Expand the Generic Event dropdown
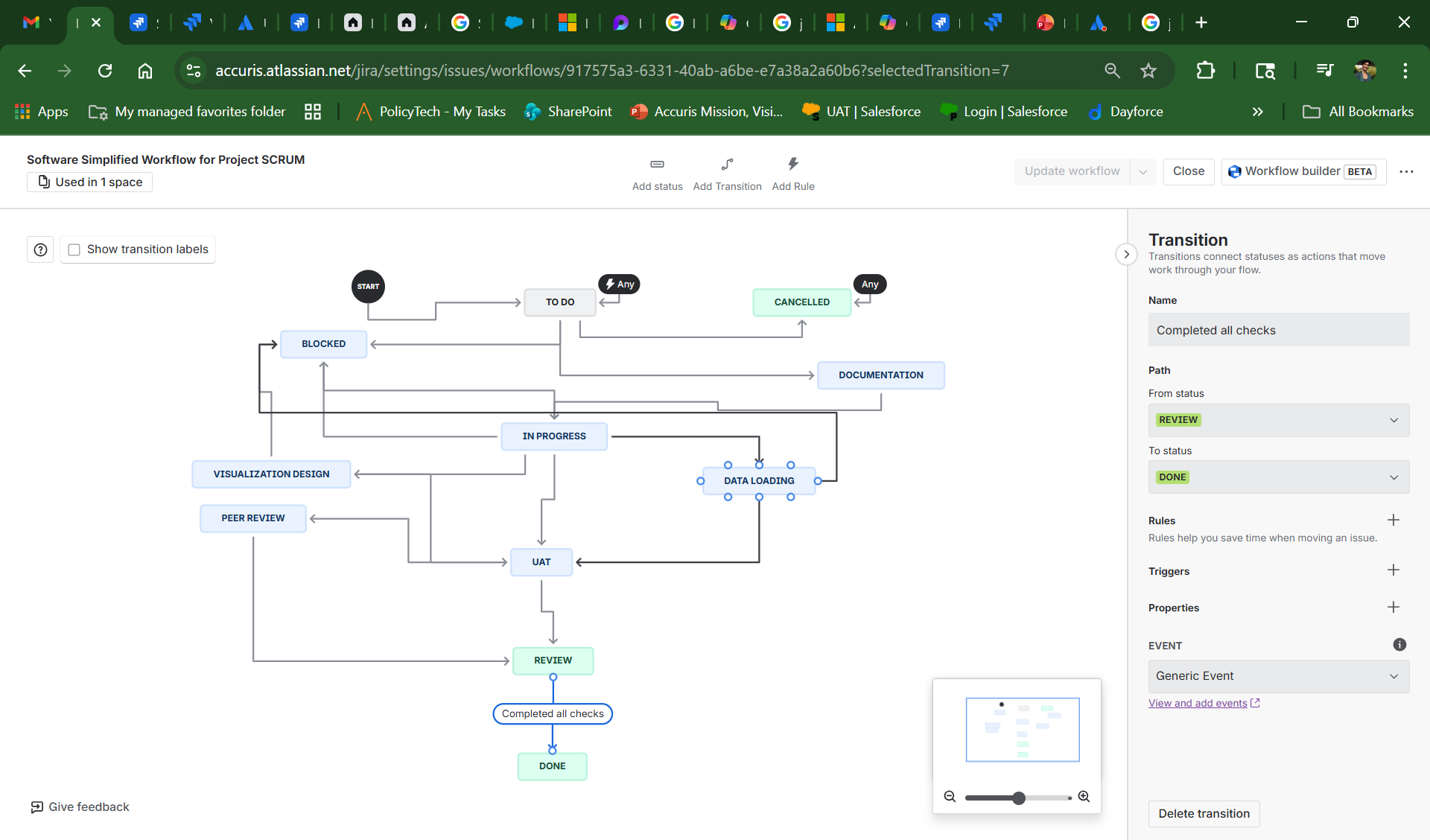Screen dimensions: 1430x840 [x=1279, y=676]
